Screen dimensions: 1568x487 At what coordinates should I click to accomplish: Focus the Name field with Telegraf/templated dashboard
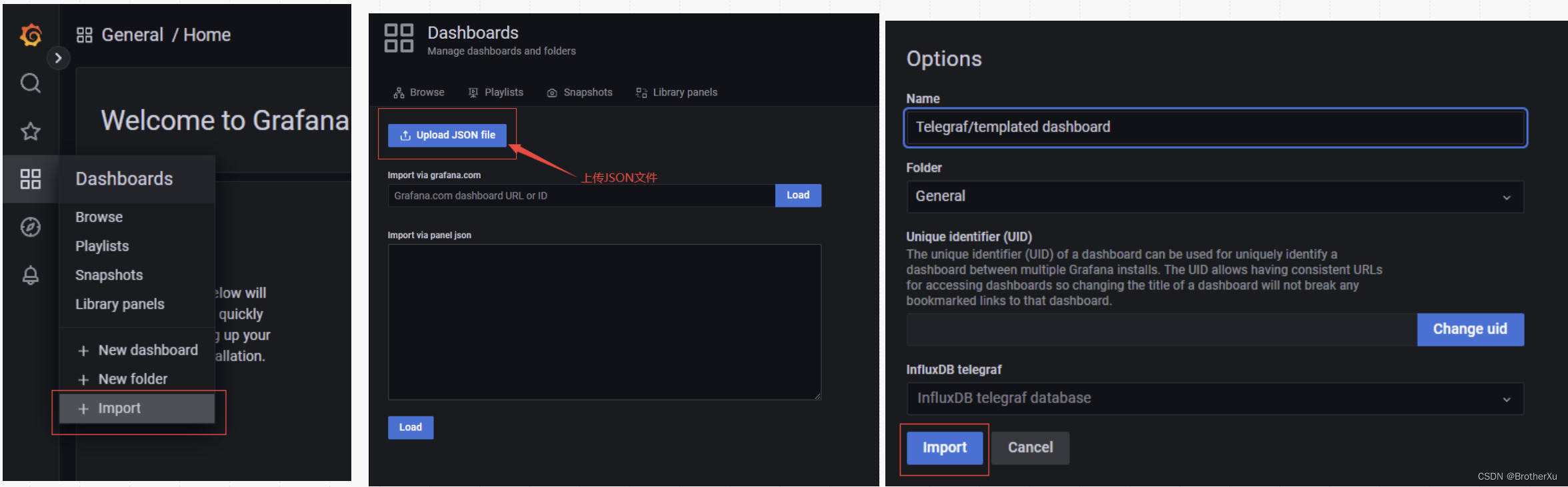click(1215, 127)
